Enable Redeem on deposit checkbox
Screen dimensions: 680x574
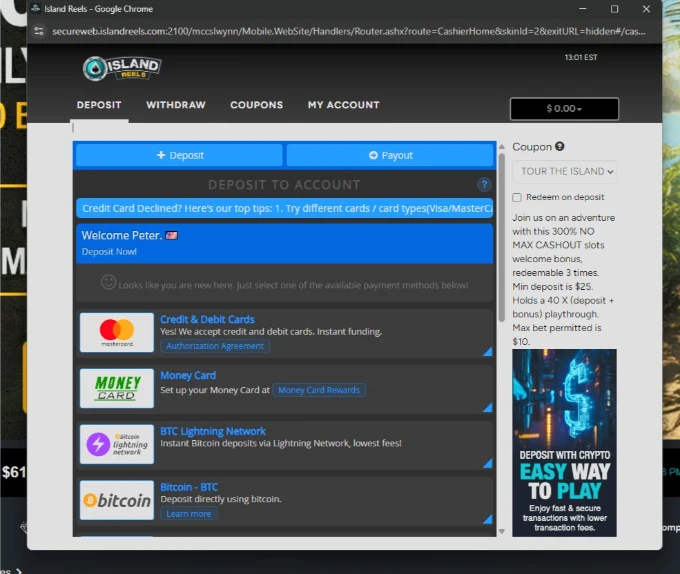pyautogui.click(x=517, y=197)
